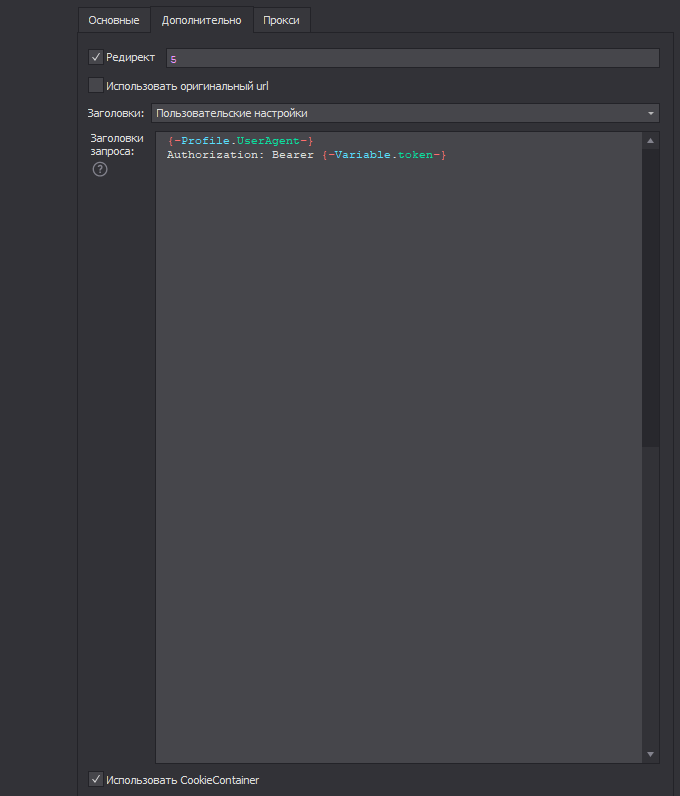Click the help question mark icon

coord(100,169)
